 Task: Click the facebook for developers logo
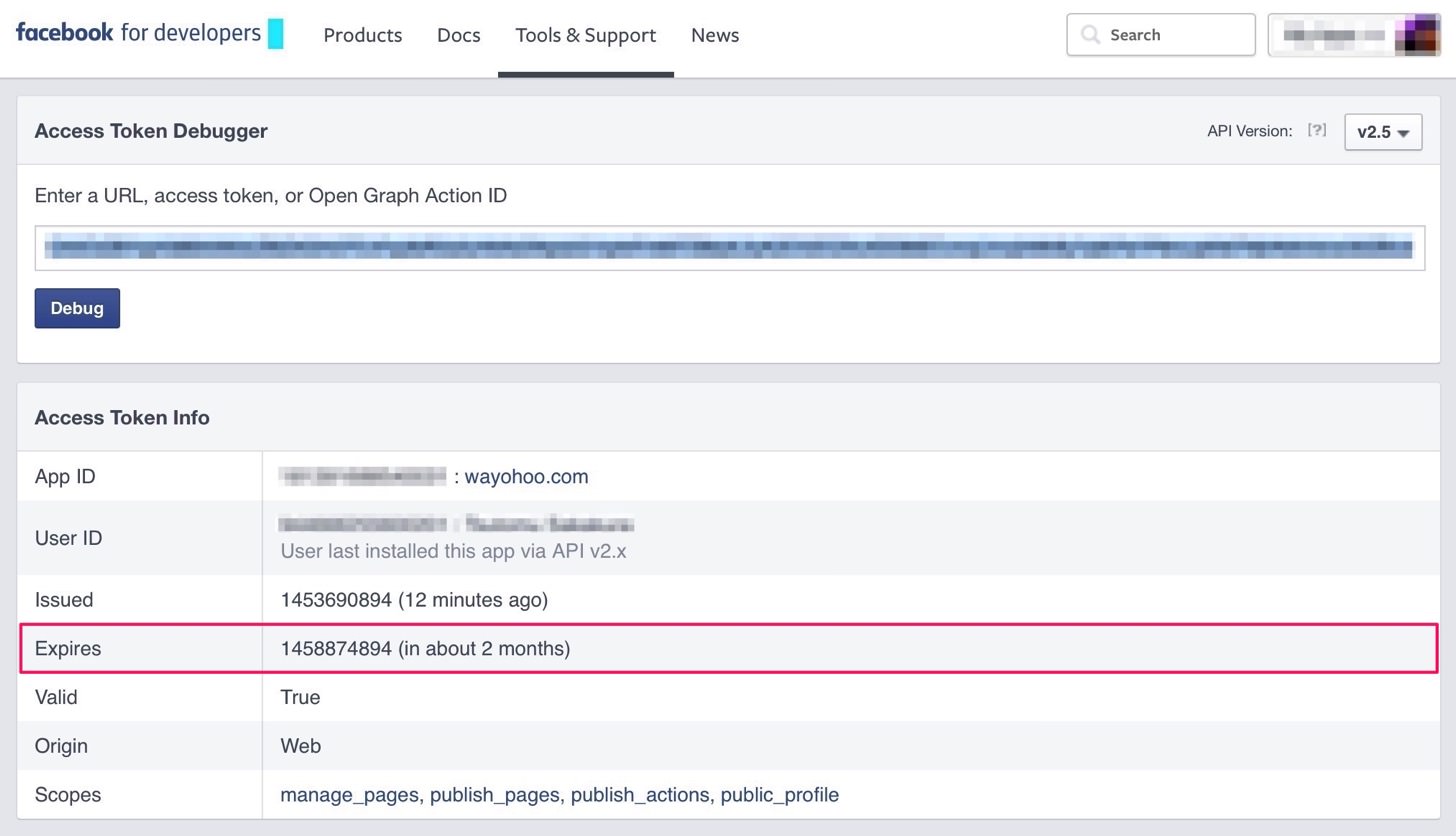click(x=149, y=33)
